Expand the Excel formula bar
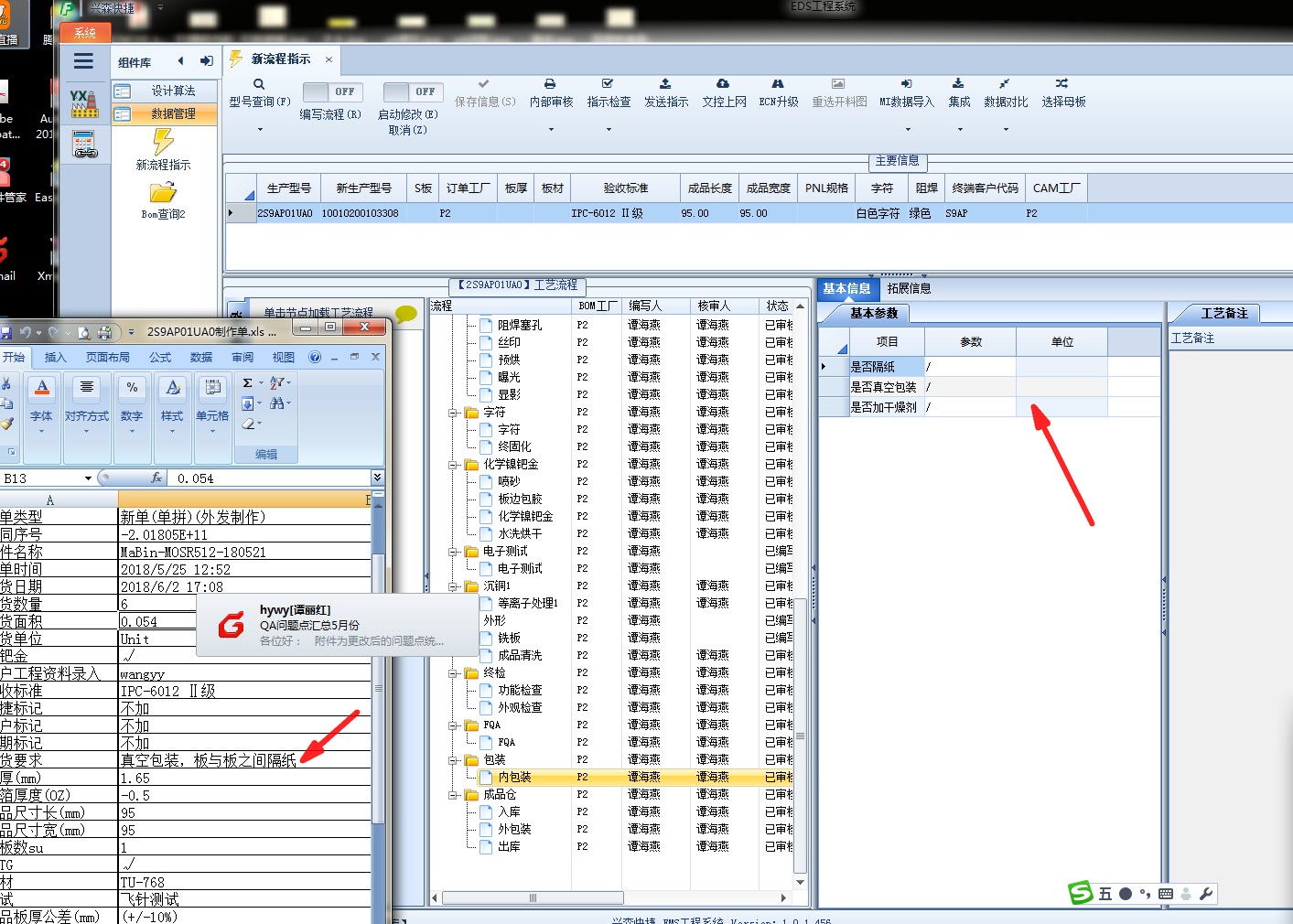This screenshot has width=1293, height=924. point(377,478)
